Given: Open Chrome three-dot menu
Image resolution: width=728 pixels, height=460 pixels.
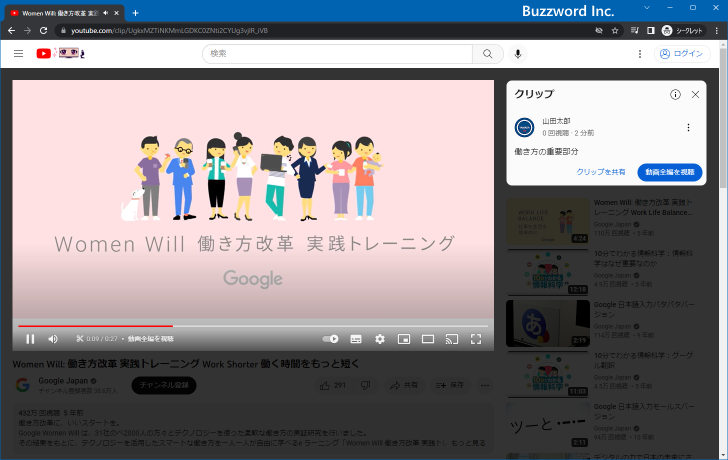Looking at the screenshot, I should (716, 31).
